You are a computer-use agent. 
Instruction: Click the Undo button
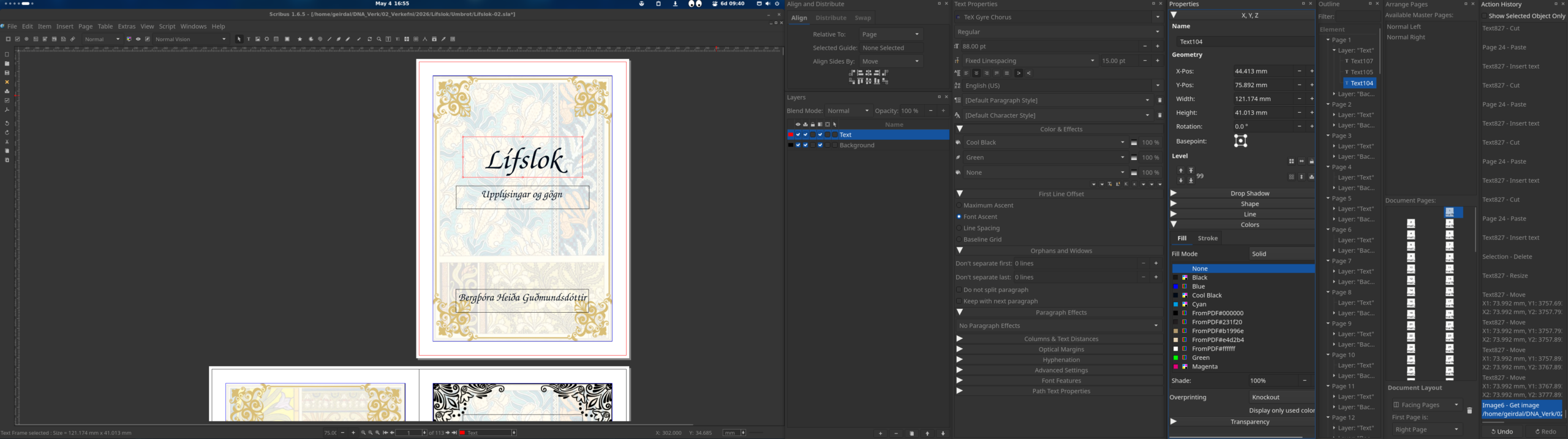coord(1504,432)
